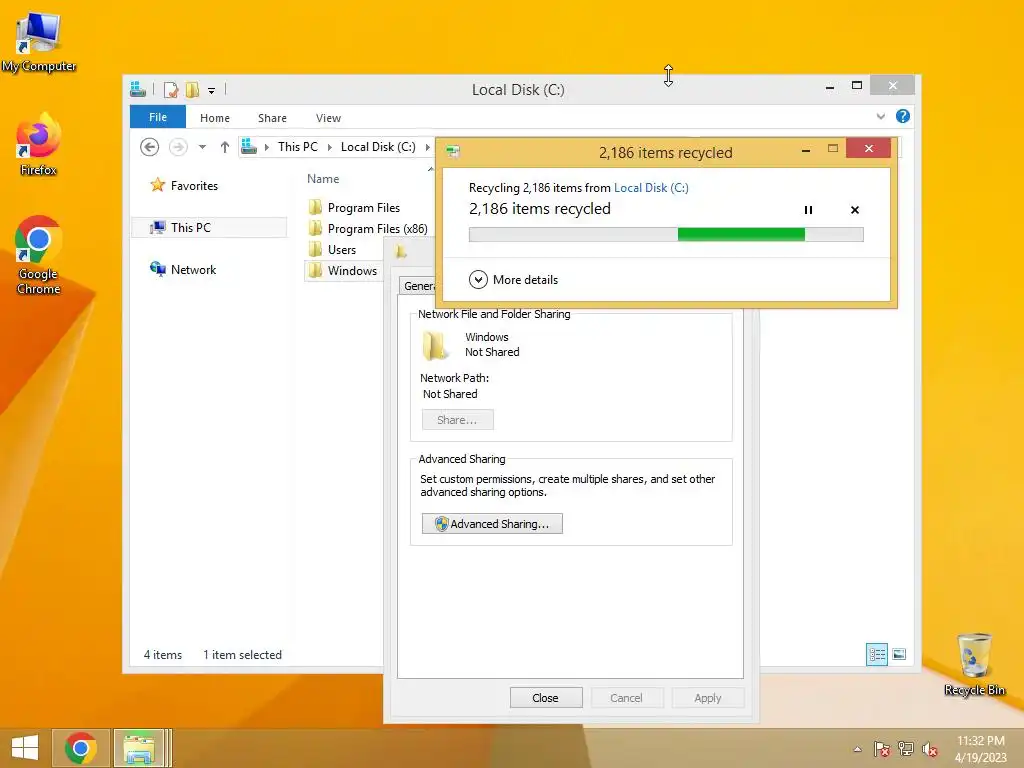Click the disabled Share... button
The height and width of the screenshot is (768, 1024).
point(457,420)
